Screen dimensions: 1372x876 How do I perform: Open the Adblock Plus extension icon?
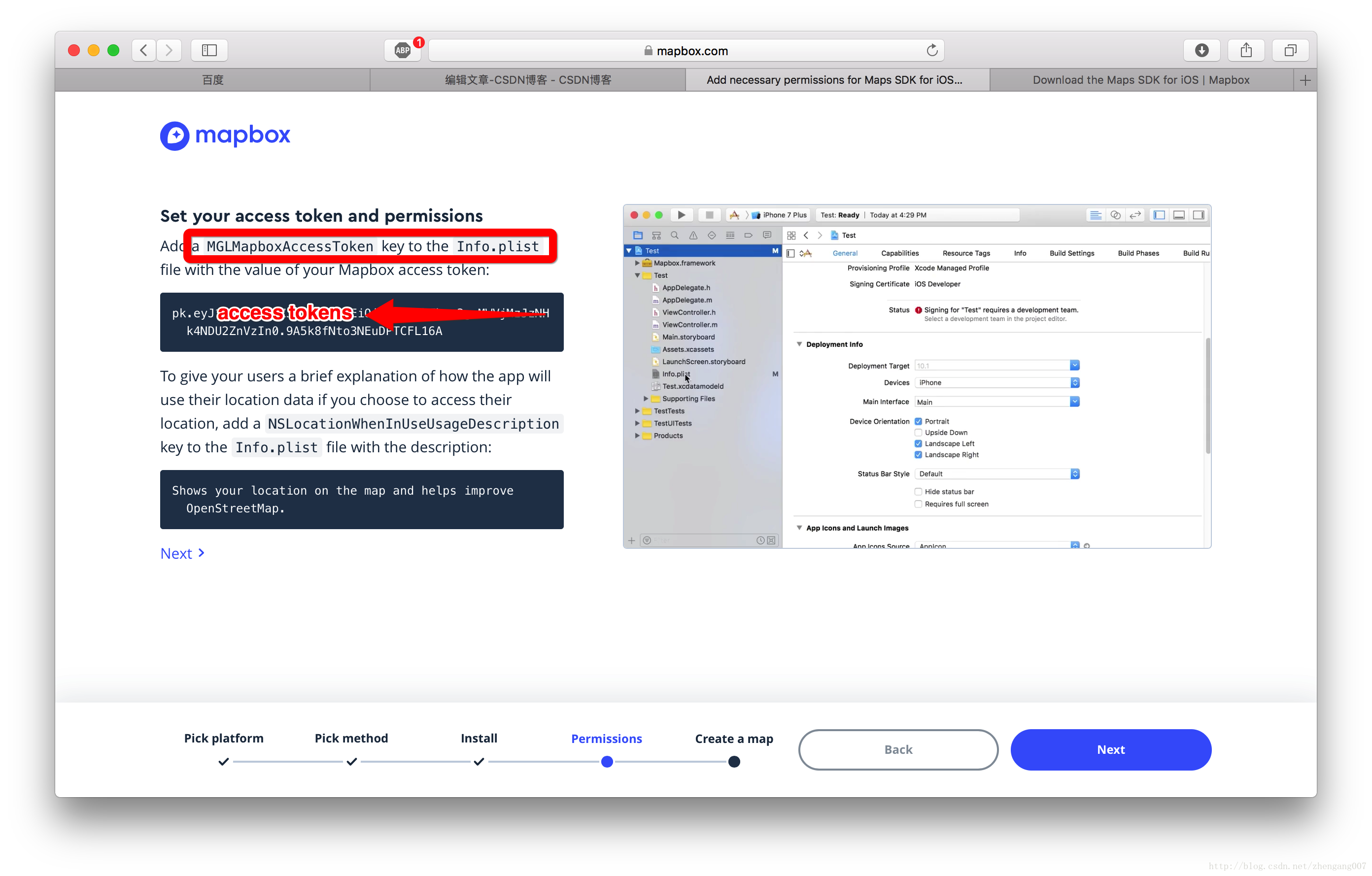(403, 50)
